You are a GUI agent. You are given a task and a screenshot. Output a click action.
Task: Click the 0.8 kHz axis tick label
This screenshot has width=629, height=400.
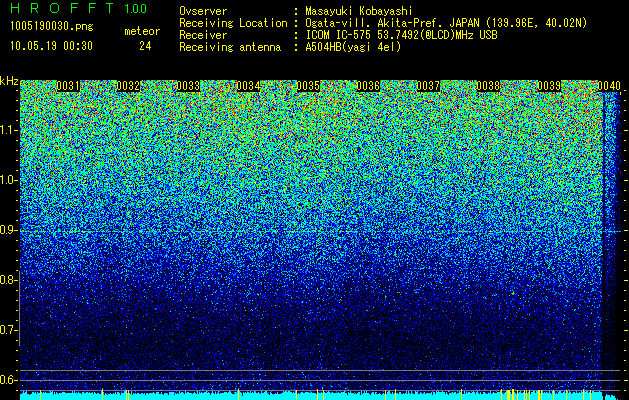pos(9,280)
